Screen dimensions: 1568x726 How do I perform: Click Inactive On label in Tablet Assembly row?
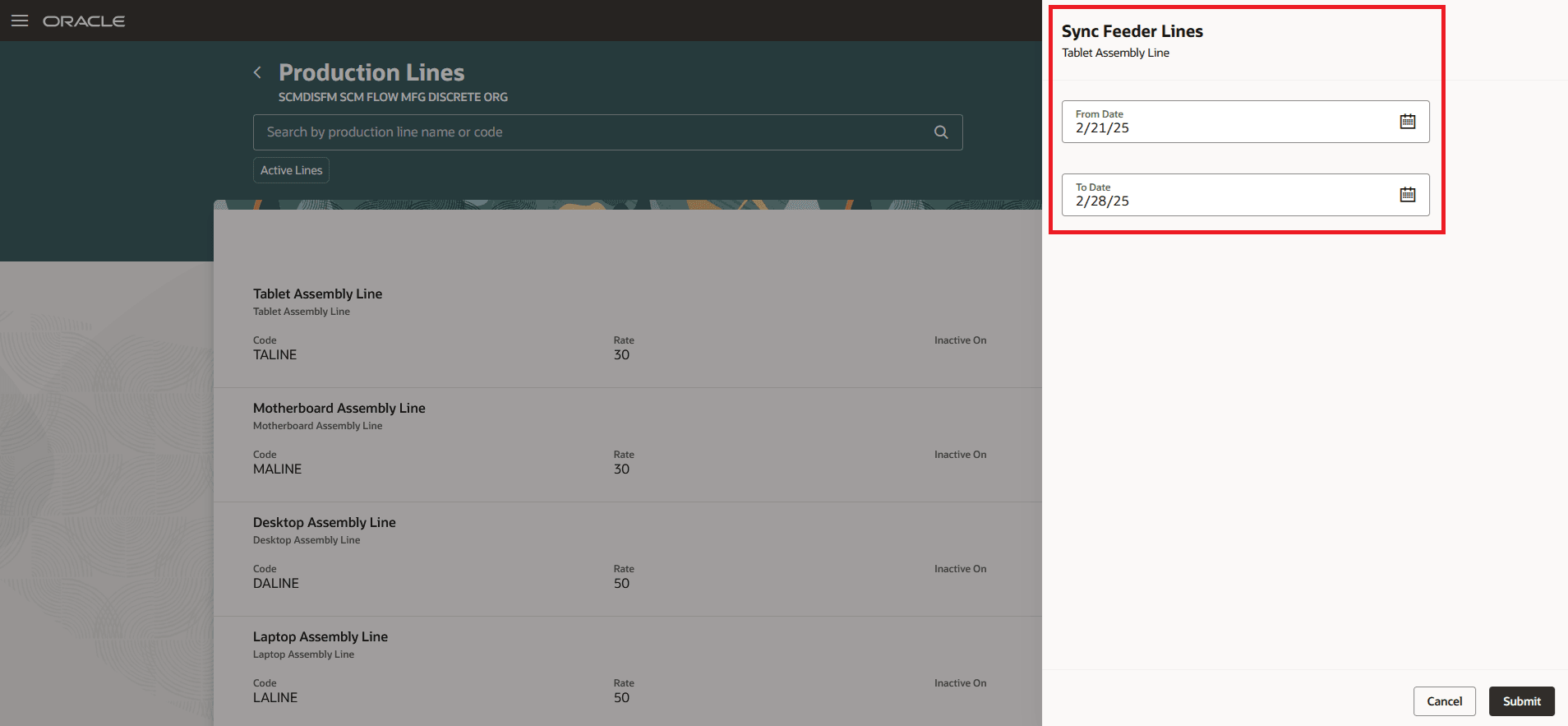coord(960,340)
